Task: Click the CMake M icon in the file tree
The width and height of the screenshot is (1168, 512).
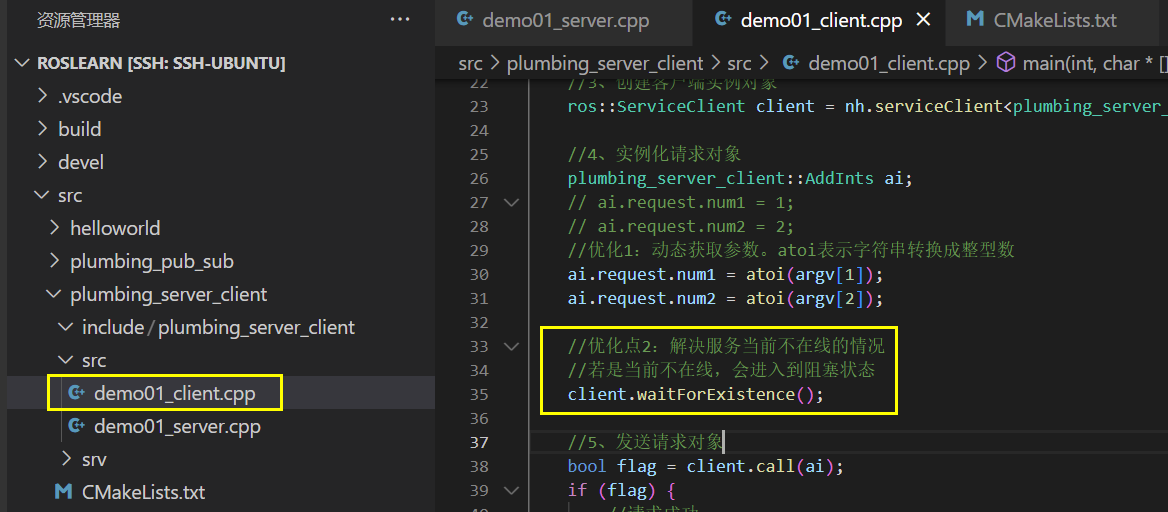Action: coord(64,493)
